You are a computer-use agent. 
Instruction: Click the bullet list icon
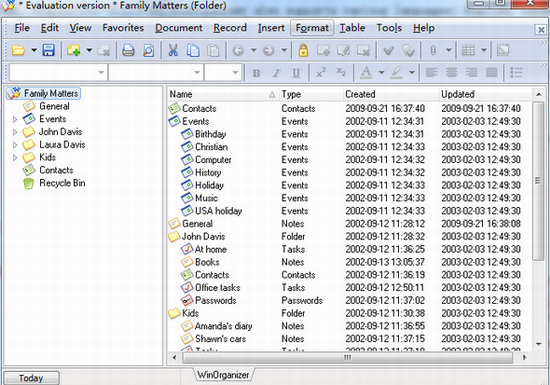pyautogui.click(x=516, y=73)
